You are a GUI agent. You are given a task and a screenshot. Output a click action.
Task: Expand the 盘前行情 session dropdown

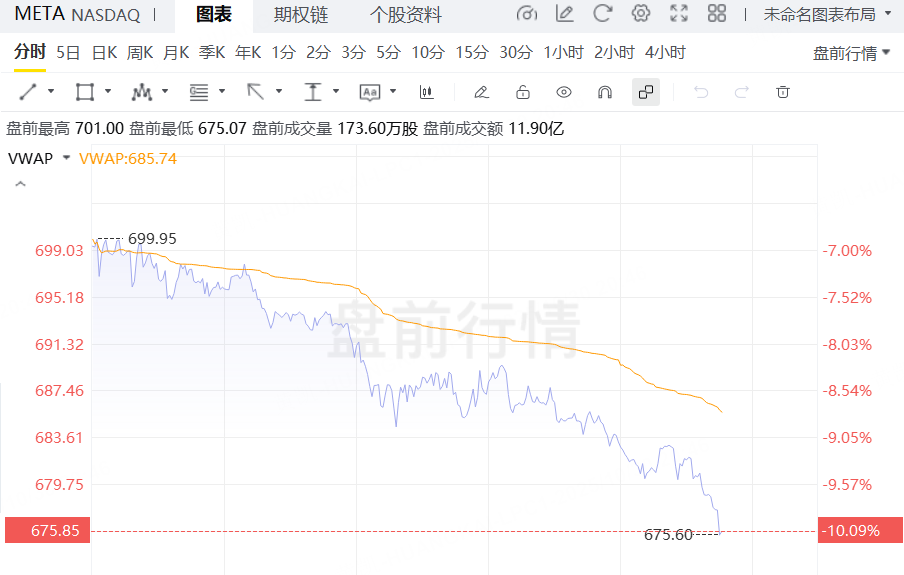tap(851, 53)
